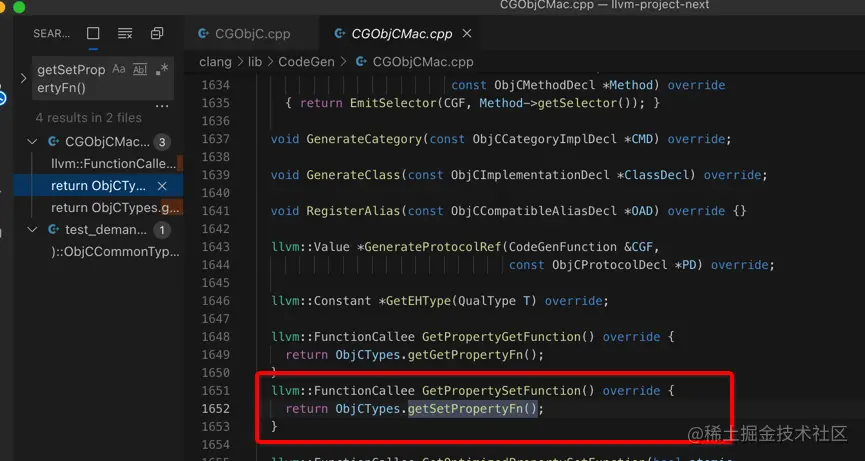This screenshot has height=461, width=865.
Task: Click the C++ file icon of CGObjCMac... result
Action: [54, 142]
